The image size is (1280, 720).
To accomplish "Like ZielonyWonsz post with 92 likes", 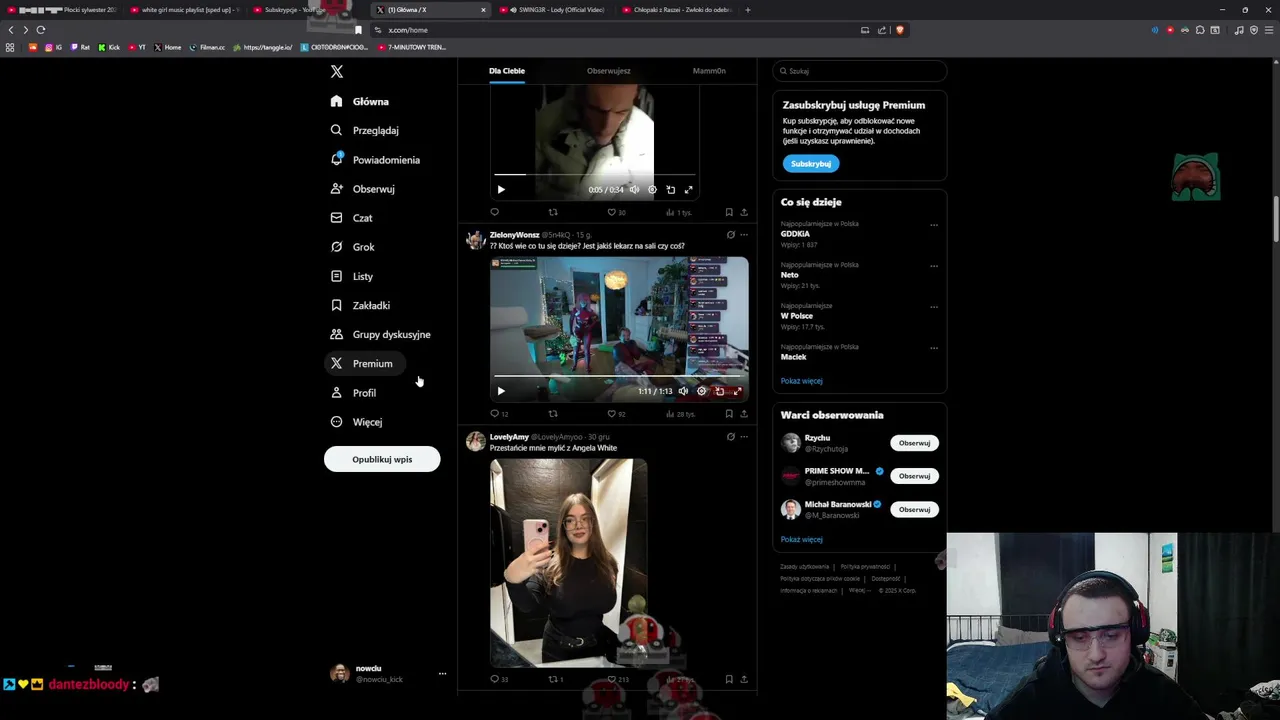I will [x=616, y=414].
